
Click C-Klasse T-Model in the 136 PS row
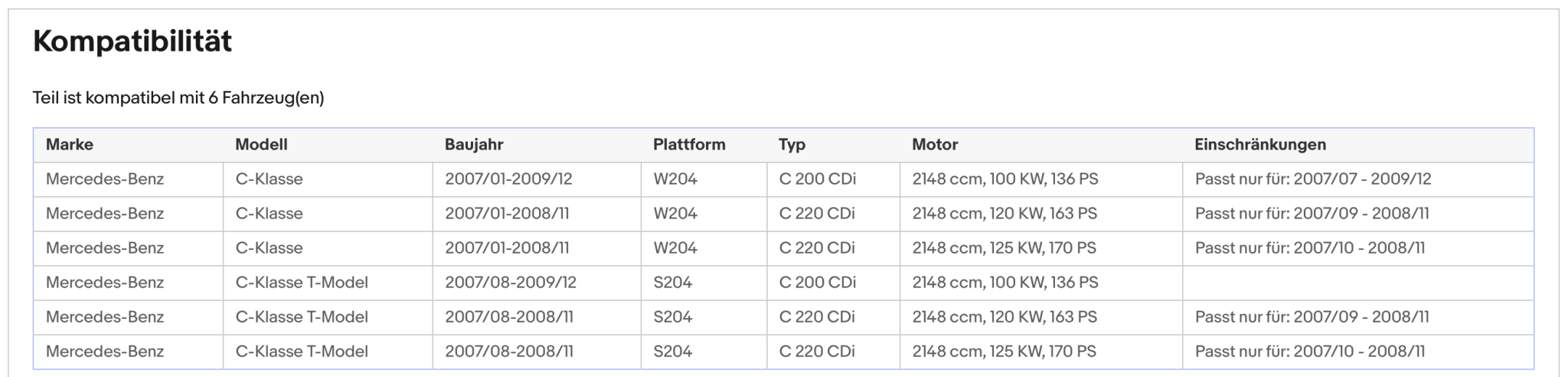(x=302, y=283)
